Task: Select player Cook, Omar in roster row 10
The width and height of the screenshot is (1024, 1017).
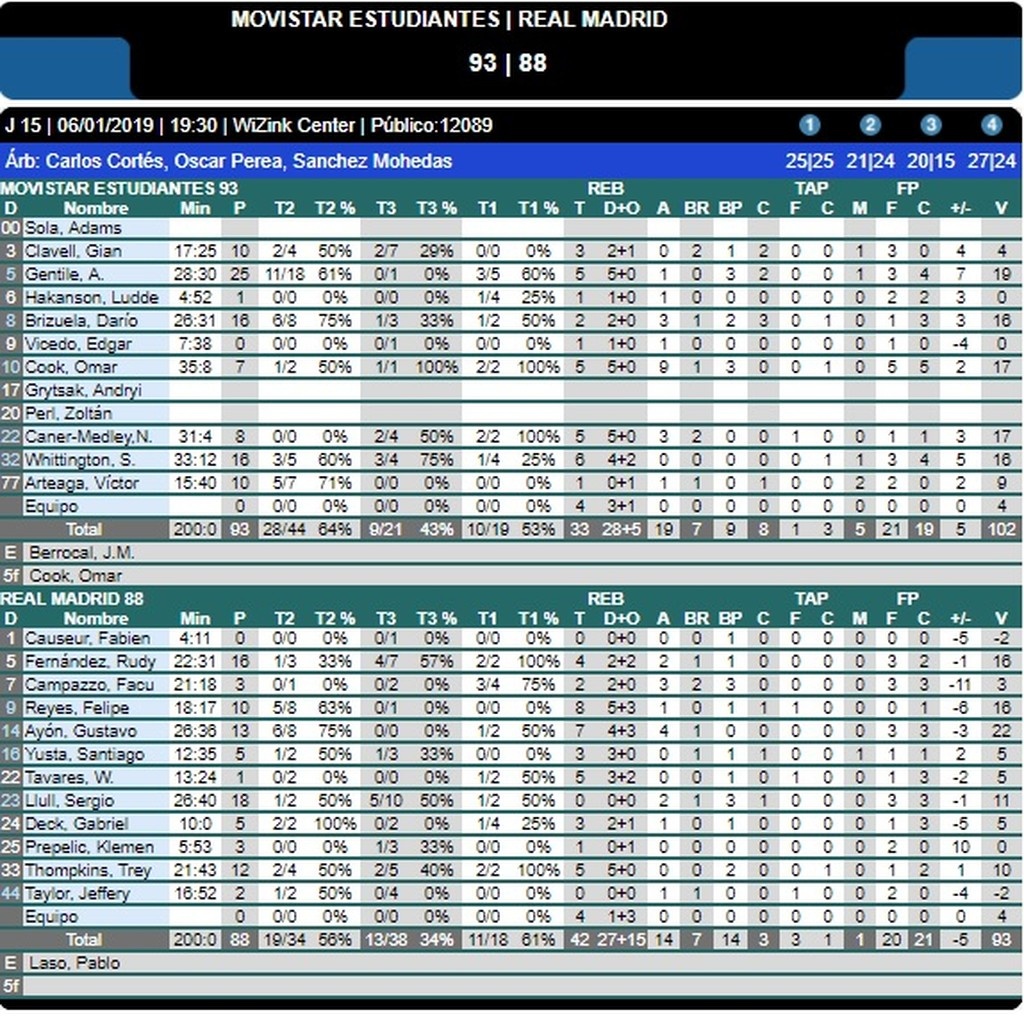Action: coord(71,367)
